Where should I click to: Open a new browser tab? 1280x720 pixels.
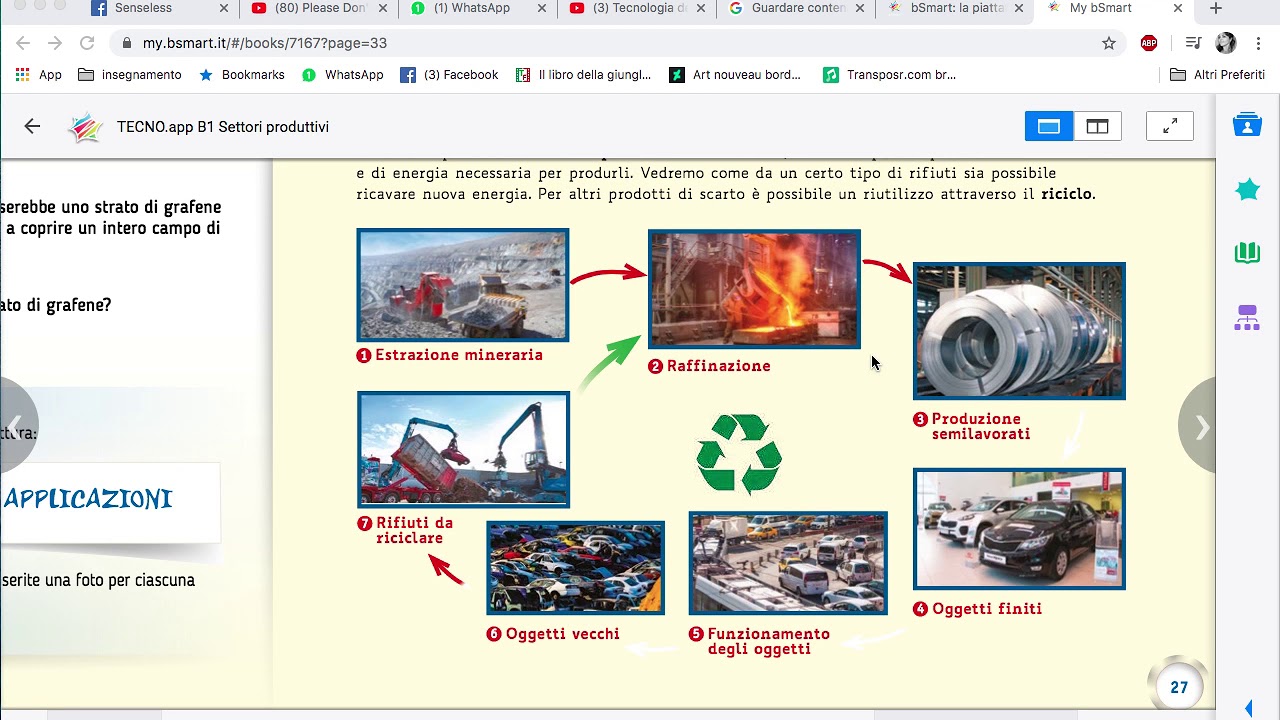tap(1216, 8)
